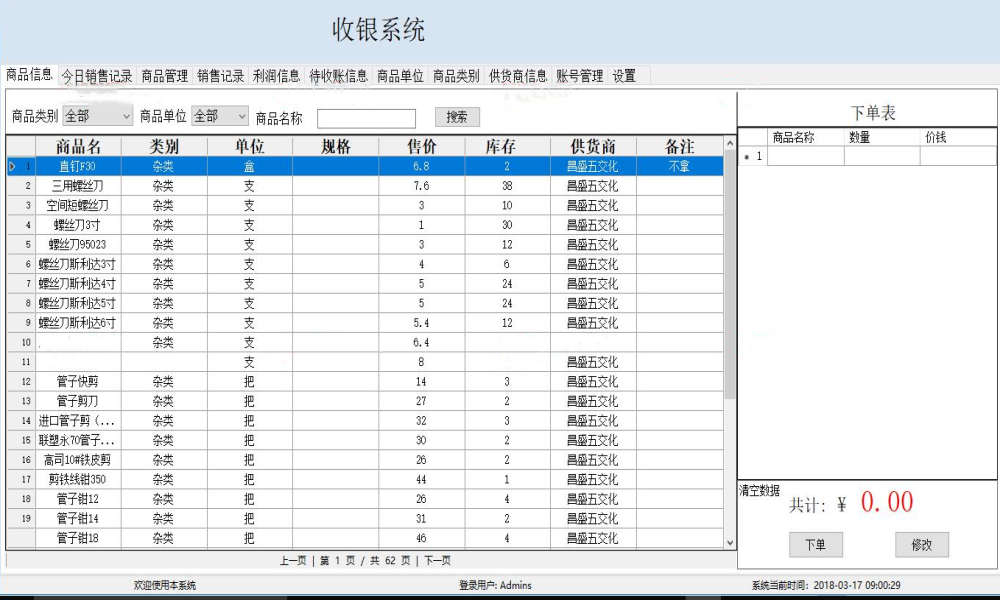
Task: Click the 修改 button
Action: pos(922,545)
